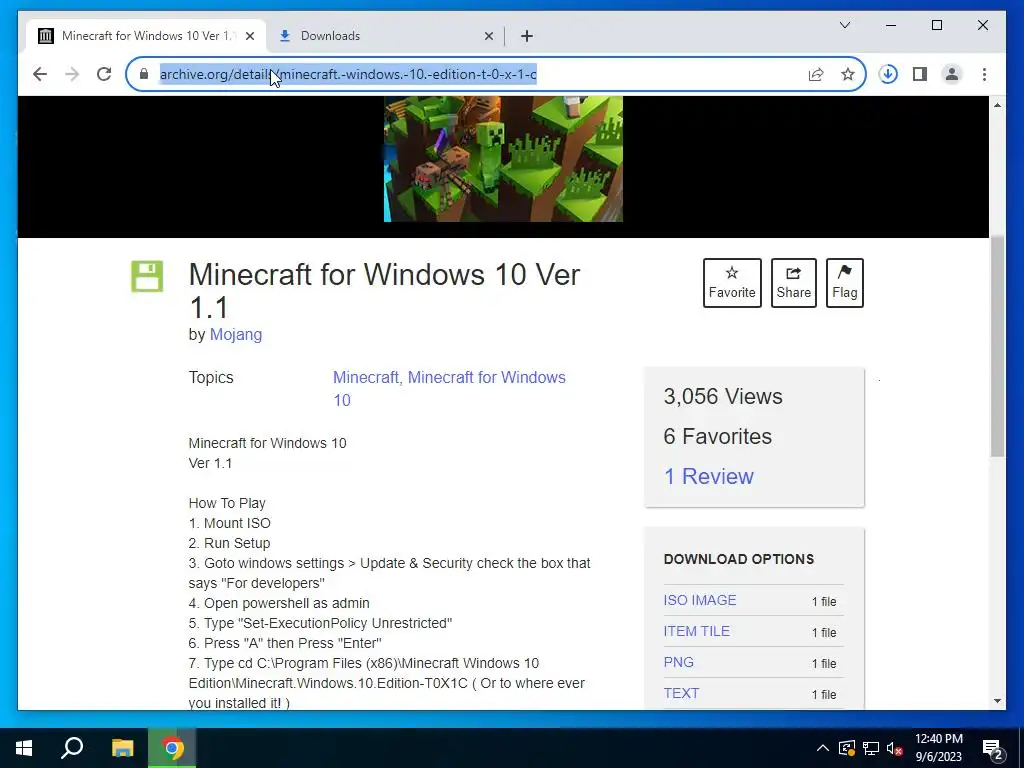Open the taskbar clock showing 12:40 PM
The image size is (1024, 768).
pyautogui.click(x=938, y=748)
